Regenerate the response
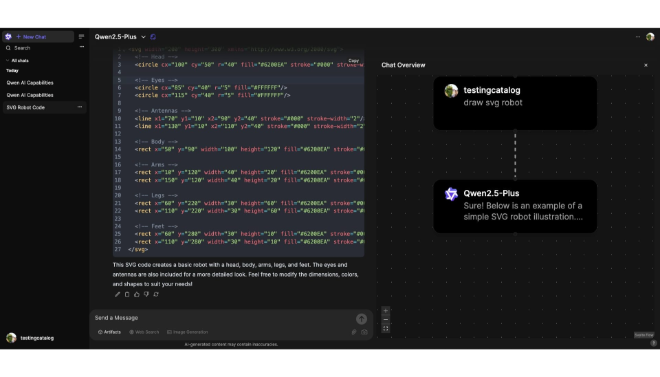Screen dimensions: 660x377 tap(156, 295)
